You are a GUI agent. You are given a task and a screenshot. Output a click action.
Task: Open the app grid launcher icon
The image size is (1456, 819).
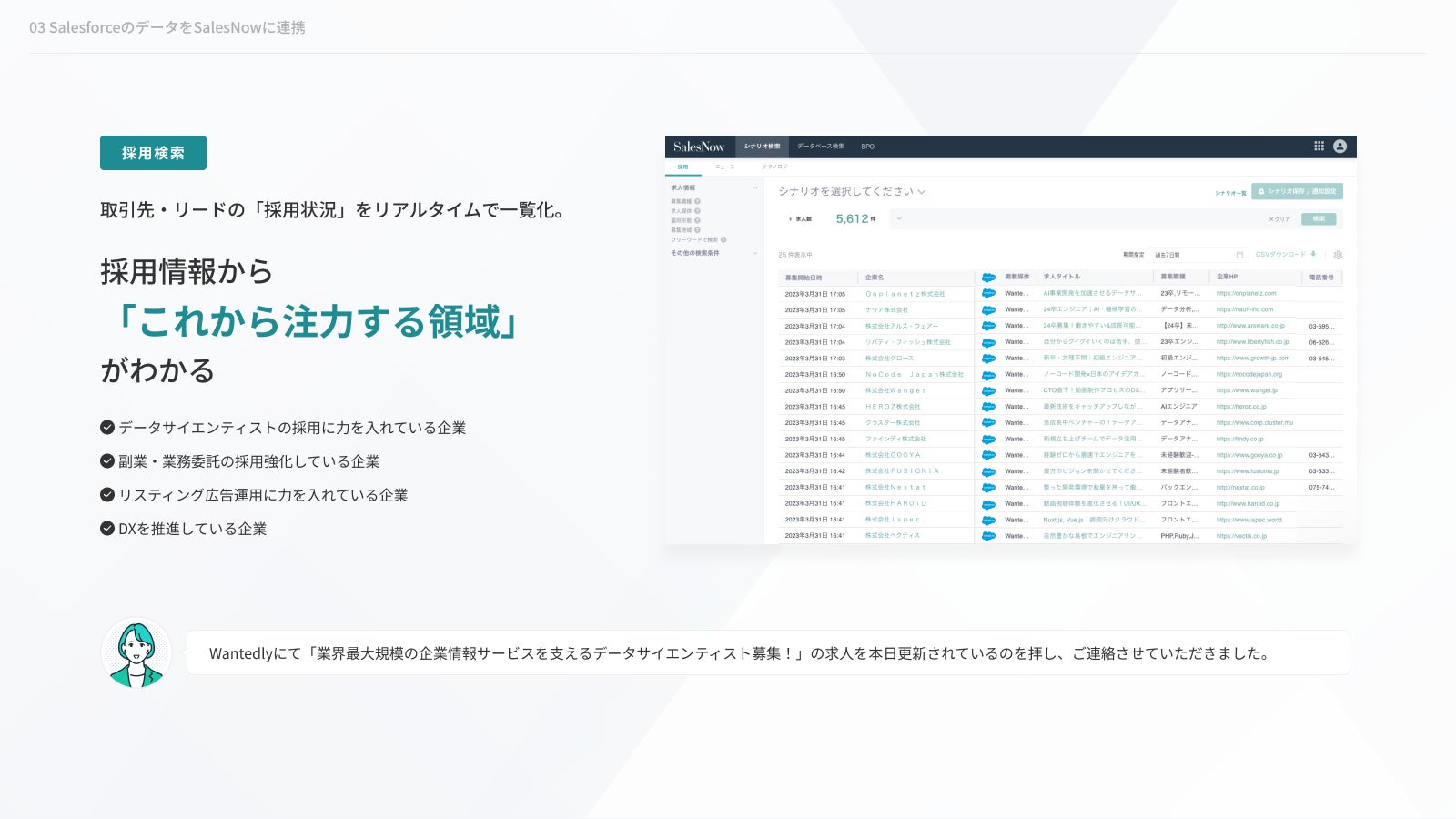(x=1319, y=146)
